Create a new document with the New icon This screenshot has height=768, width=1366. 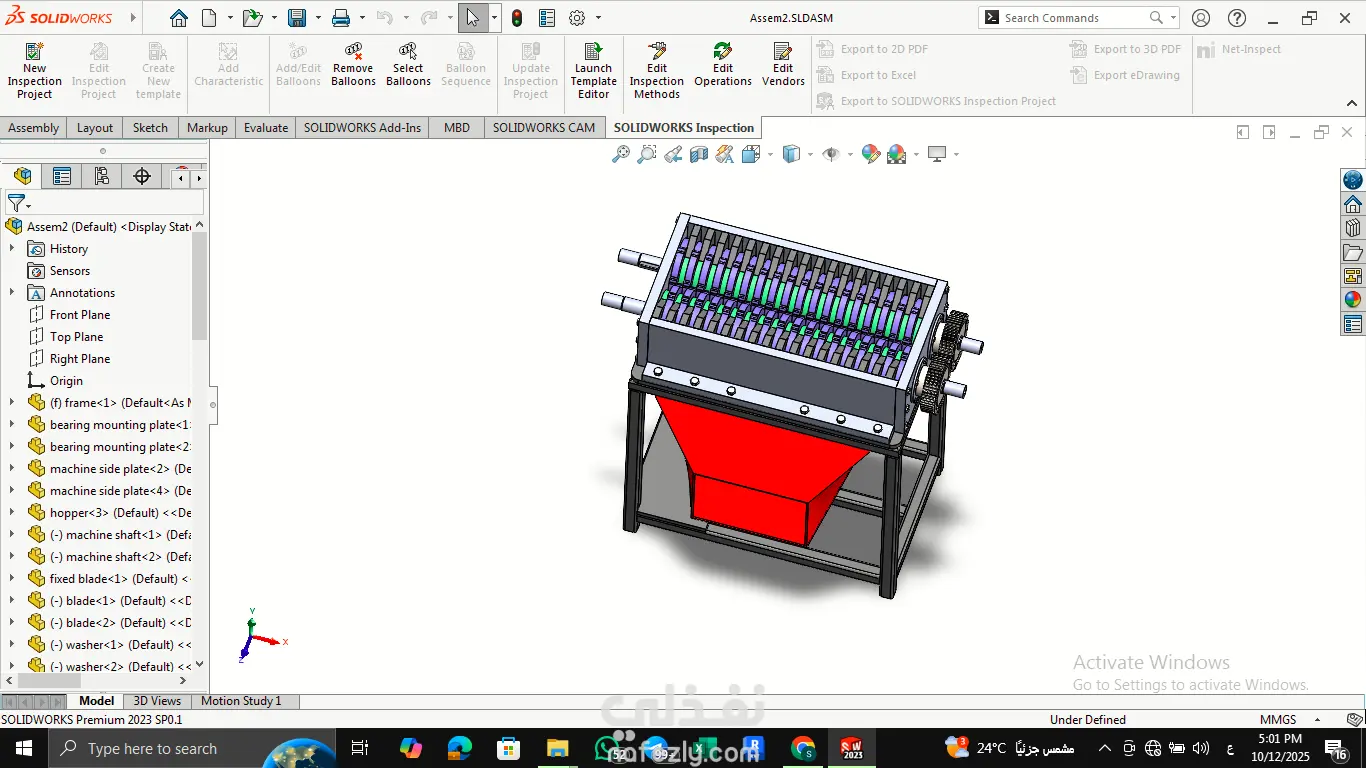(x=209, y=18)
